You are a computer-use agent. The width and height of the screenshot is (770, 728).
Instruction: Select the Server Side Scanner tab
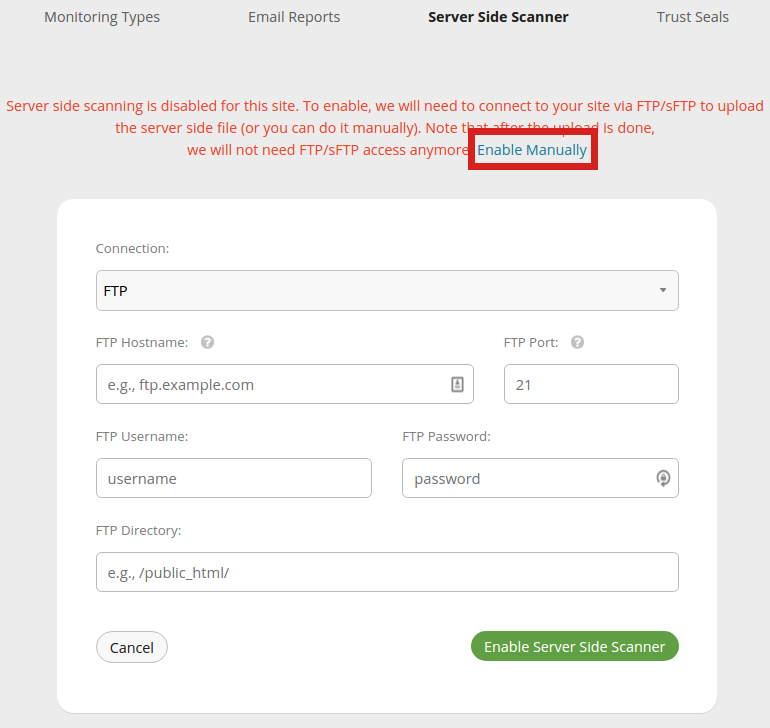498,17
